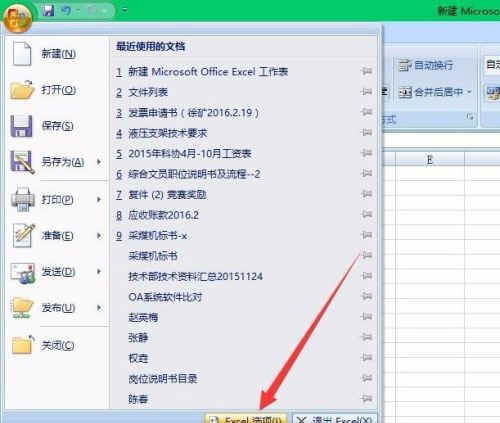Click the Undo icon in quick access toolbar

coord(66,10)
